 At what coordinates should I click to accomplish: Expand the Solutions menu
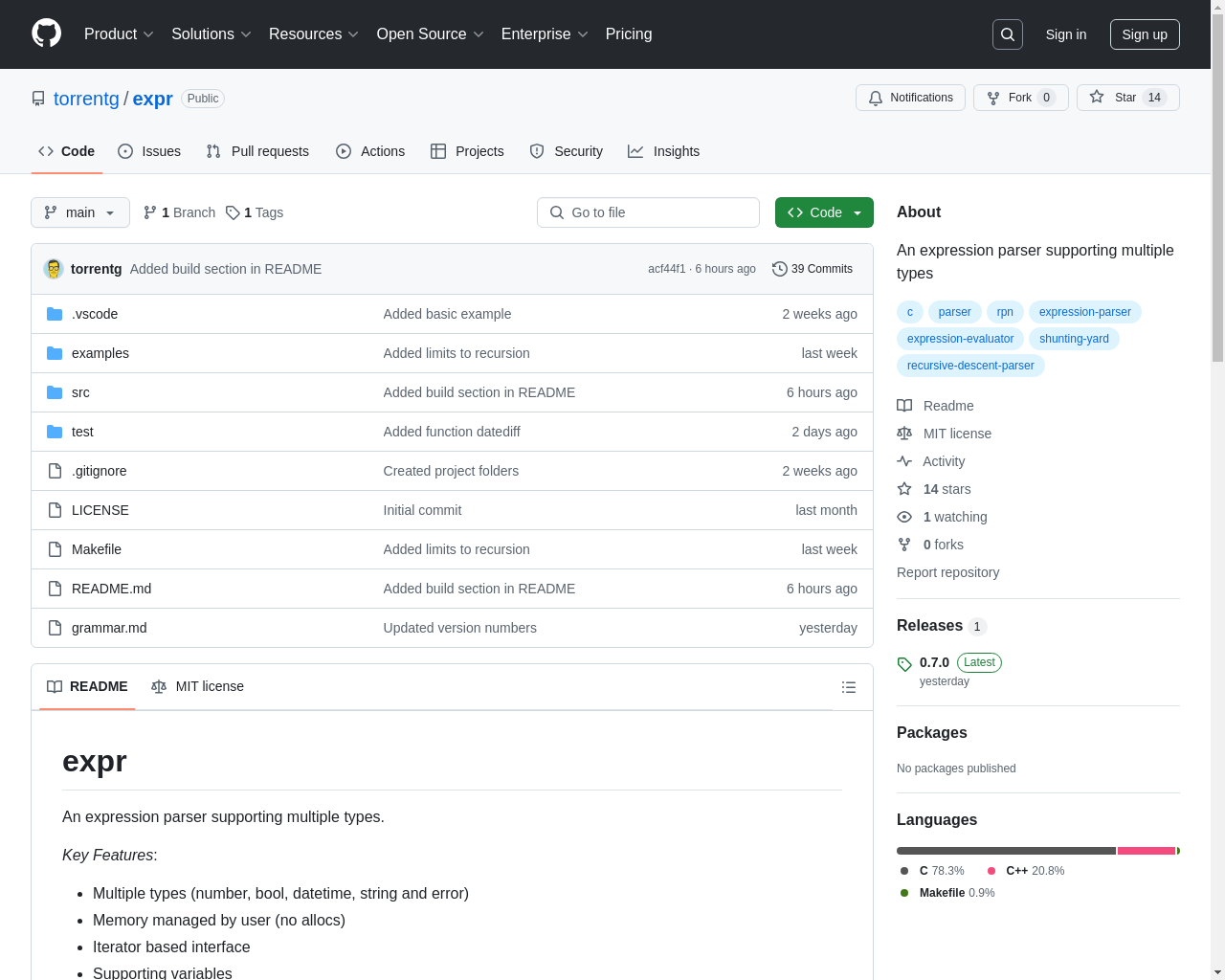212,34
